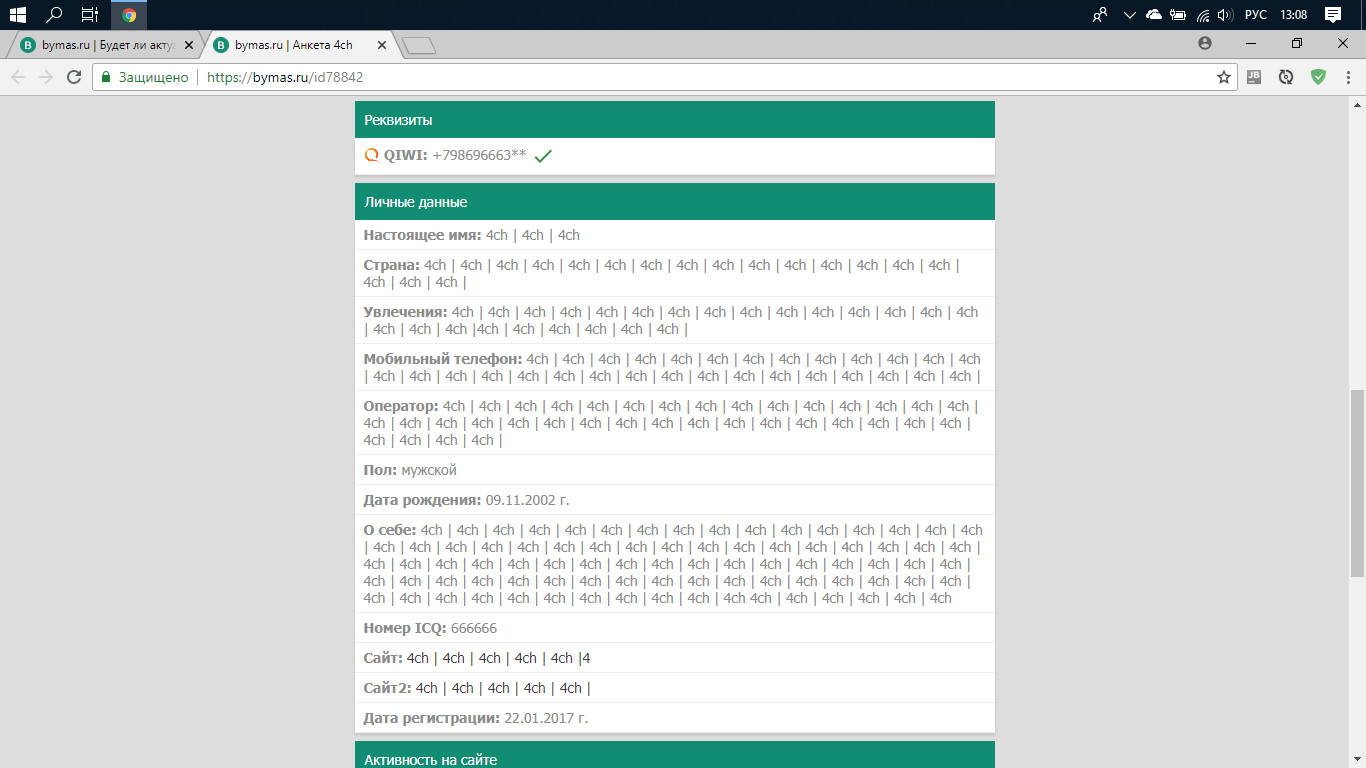
Task: Open the Windows Start menu
Action: [x=18, y=15]
